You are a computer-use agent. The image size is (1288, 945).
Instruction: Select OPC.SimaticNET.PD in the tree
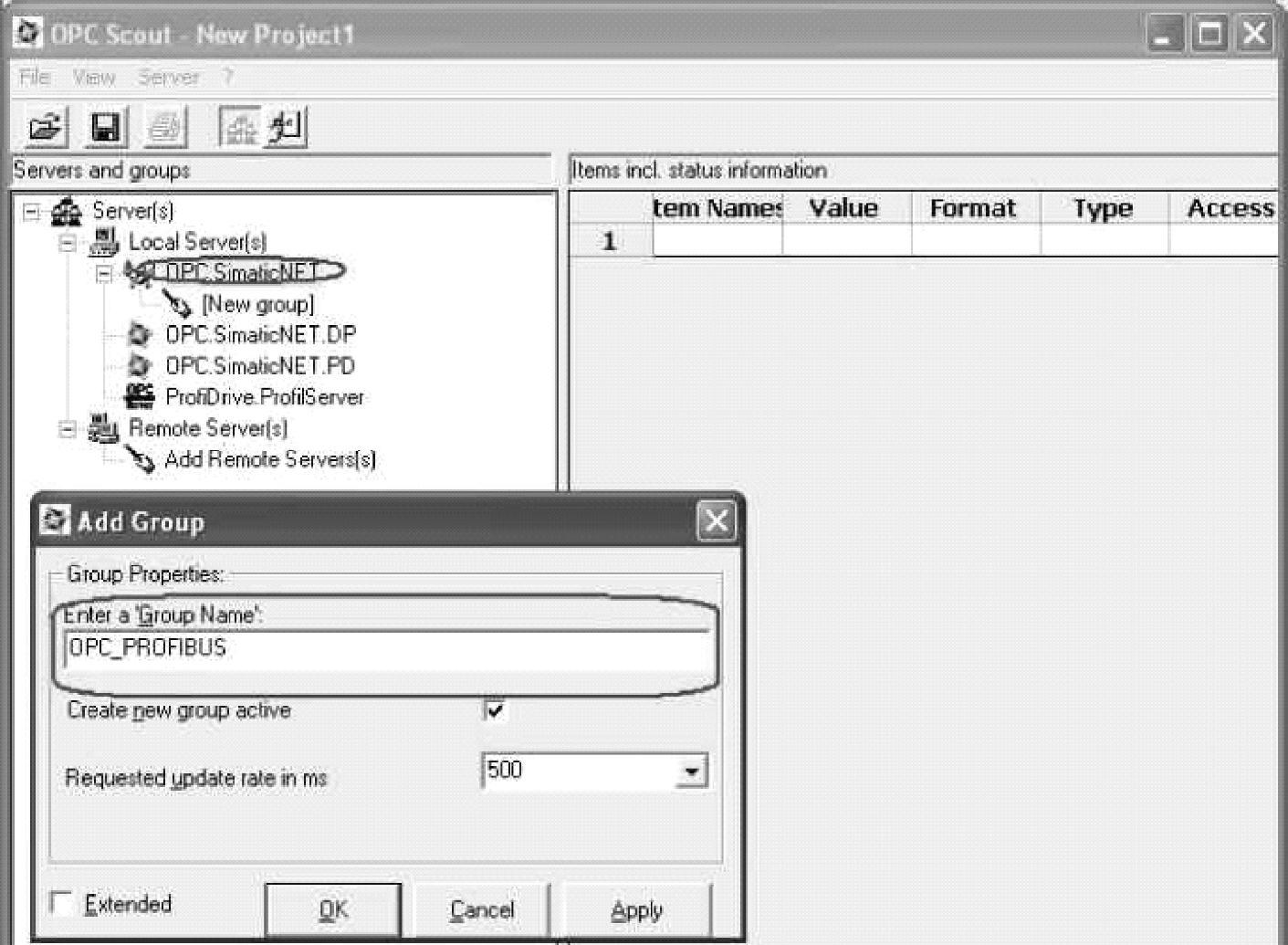click(x=260, y=365)
